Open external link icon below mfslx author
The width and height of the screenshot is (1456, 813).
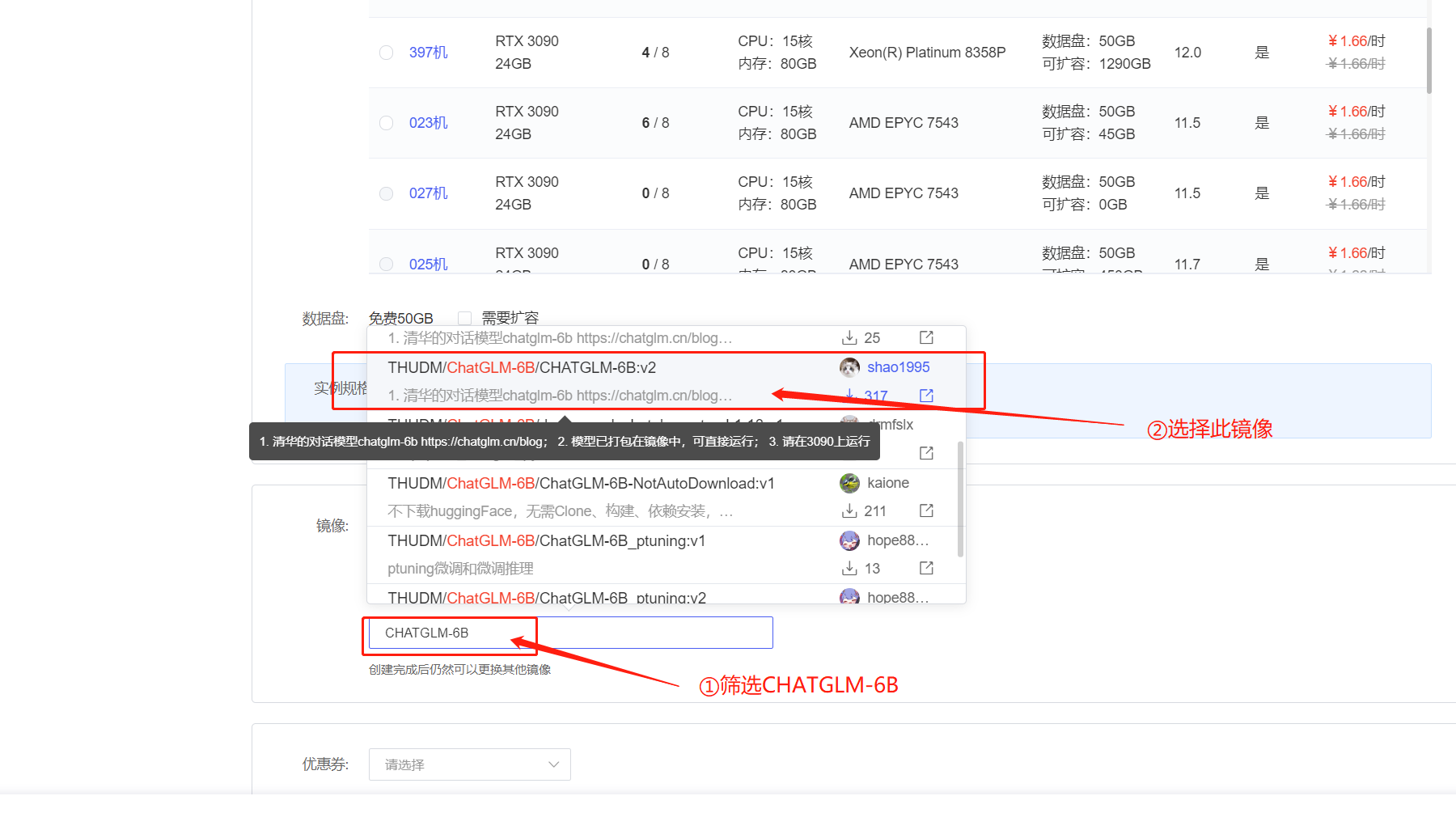click(927, 453)
